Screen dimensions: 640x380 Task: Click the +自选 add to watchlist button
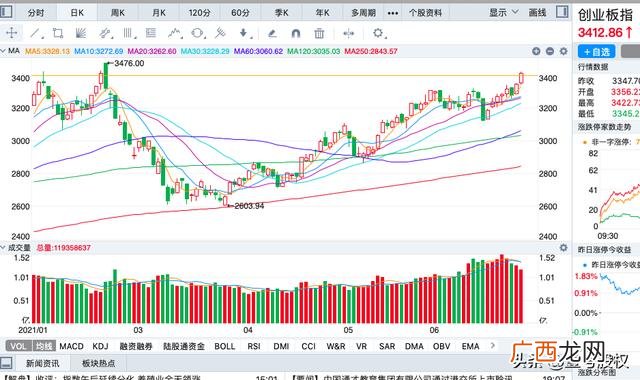597,52
